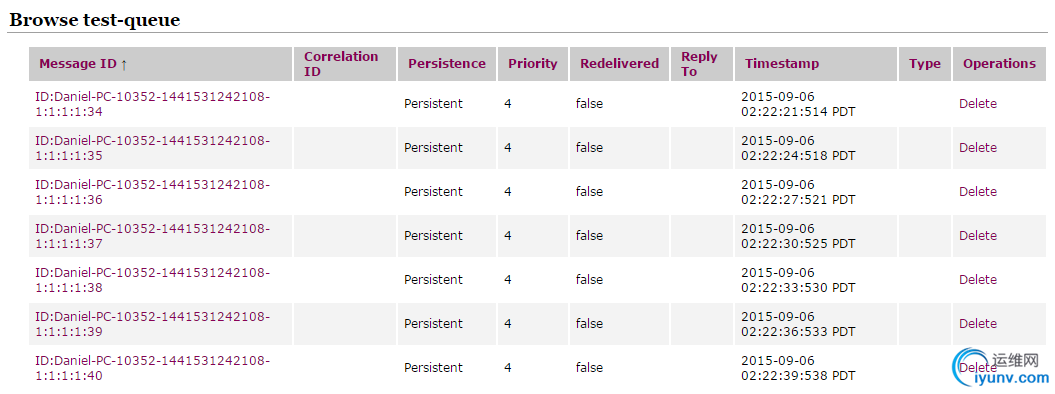Open message ID ending in 1:1:1:1:34
The image size is (1055, 394).
point(152,104)
